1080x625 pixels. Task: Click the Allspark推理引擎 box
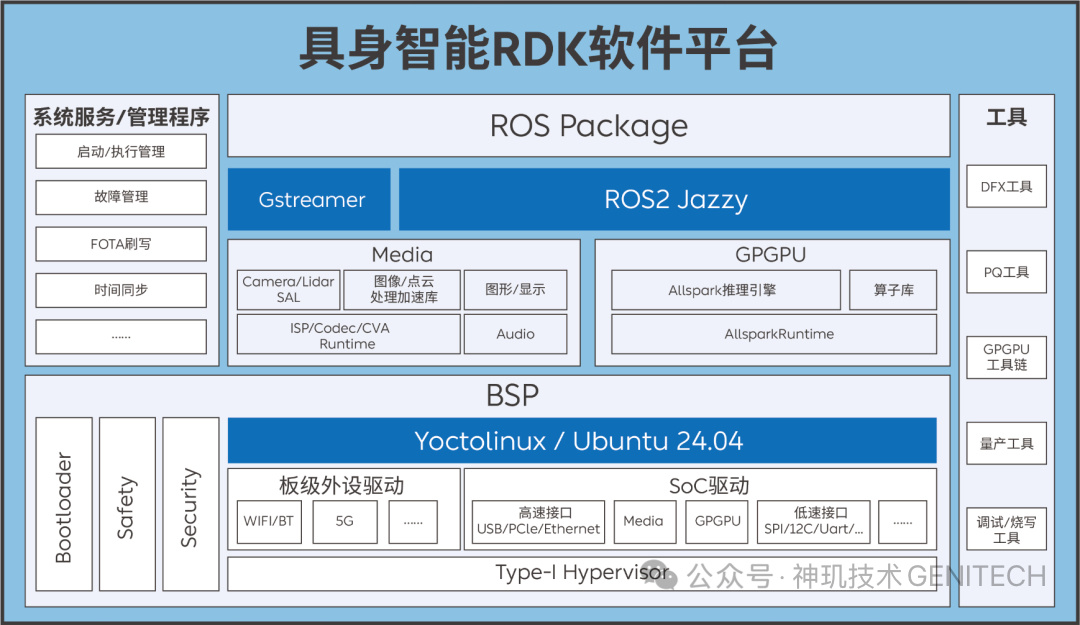[x=725, y=290]
